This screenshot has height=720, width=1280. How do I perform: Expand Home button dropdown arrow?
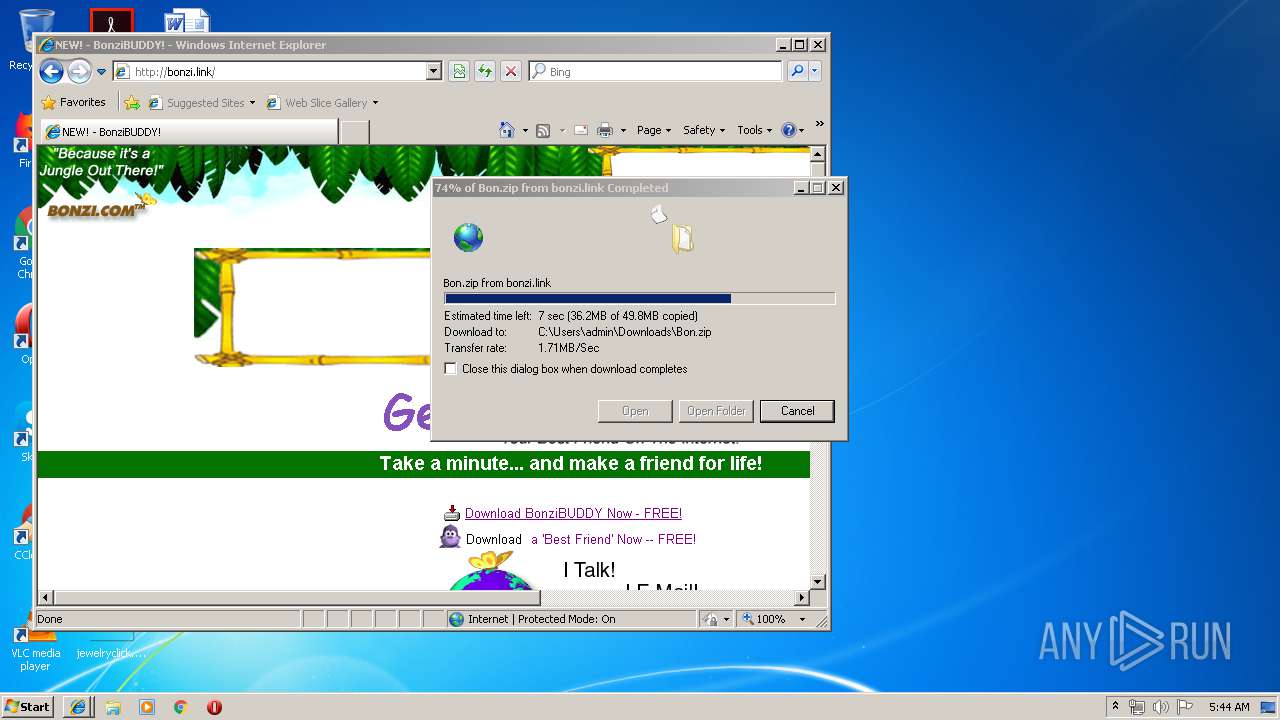pyautogui.click(x=525, y=131)
